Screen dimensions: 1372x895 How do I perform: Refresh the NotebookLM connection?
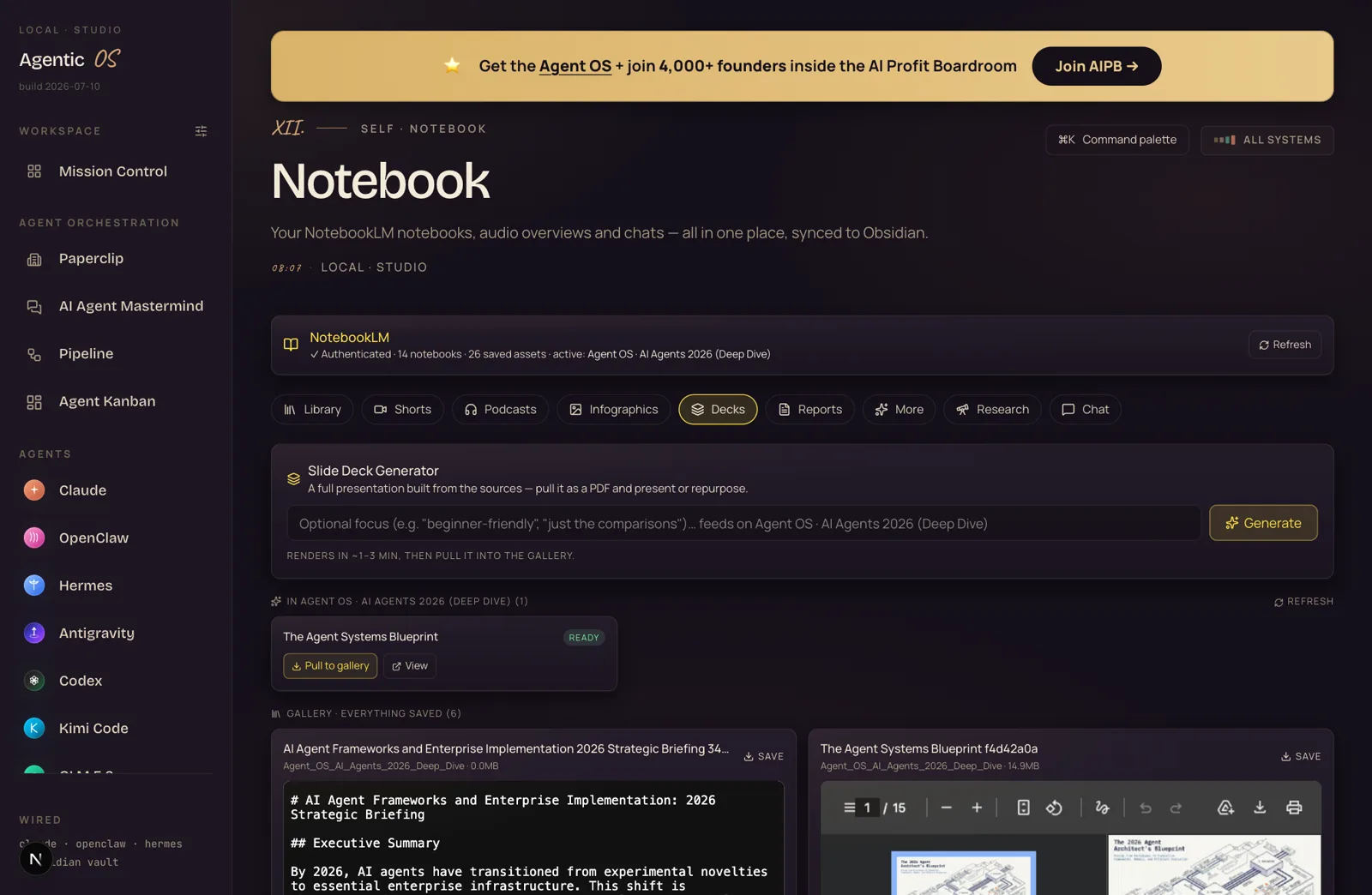(1285, 345)
